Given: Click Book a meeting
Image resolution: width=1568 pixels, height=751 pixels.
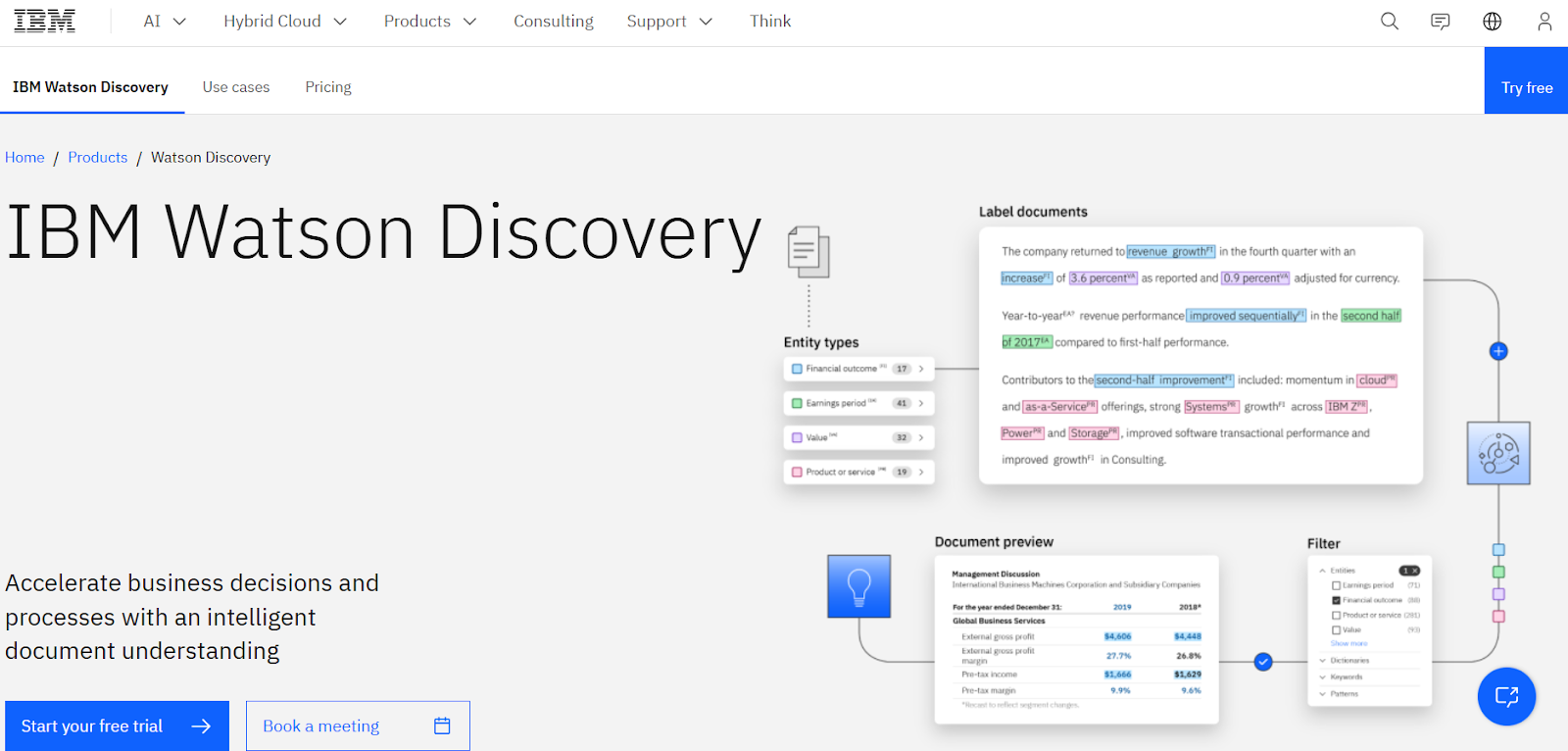Looking at the screenshot, I should click(358, 726).
